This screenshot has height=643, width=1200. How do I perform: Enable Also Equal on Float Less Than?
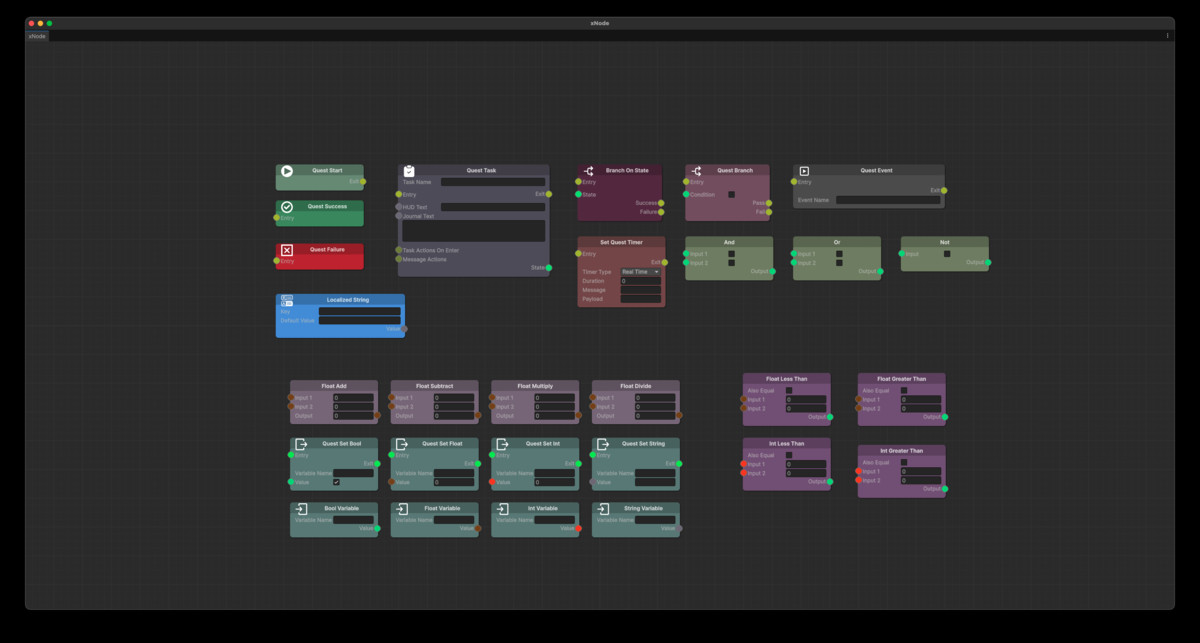pos(789,391)
